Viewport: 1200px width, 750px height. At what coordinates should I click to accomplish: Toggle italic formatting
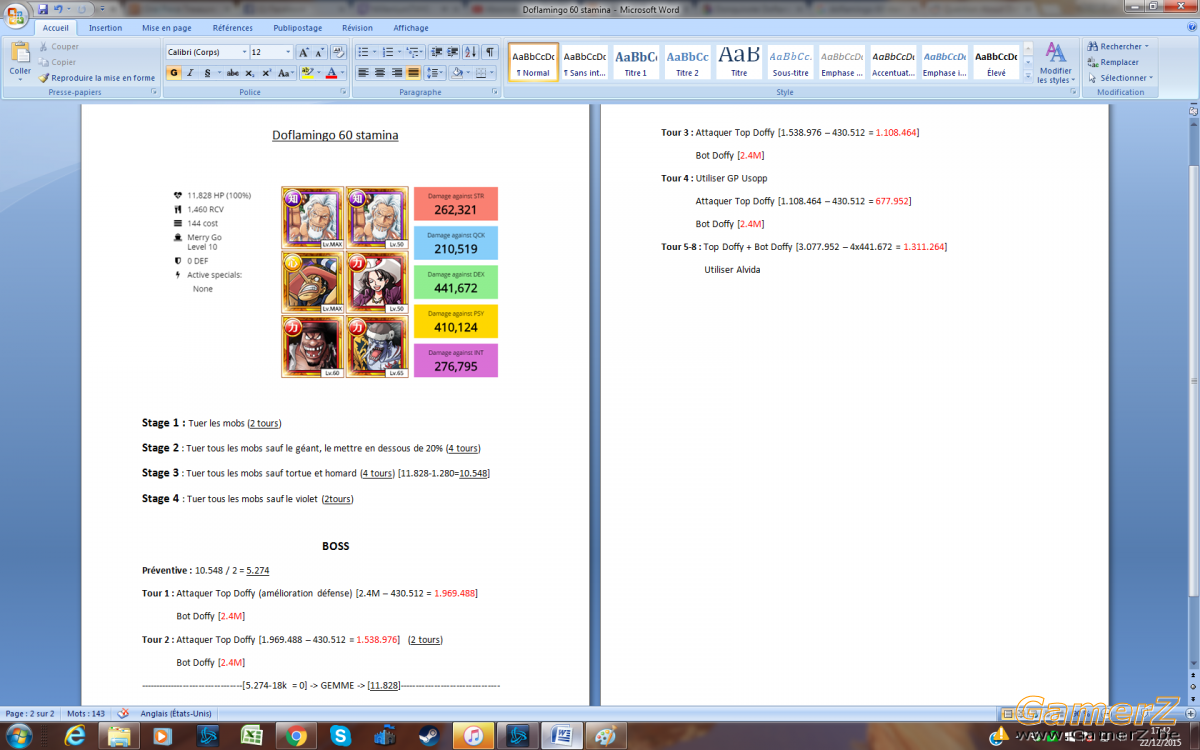coord(190,73)
